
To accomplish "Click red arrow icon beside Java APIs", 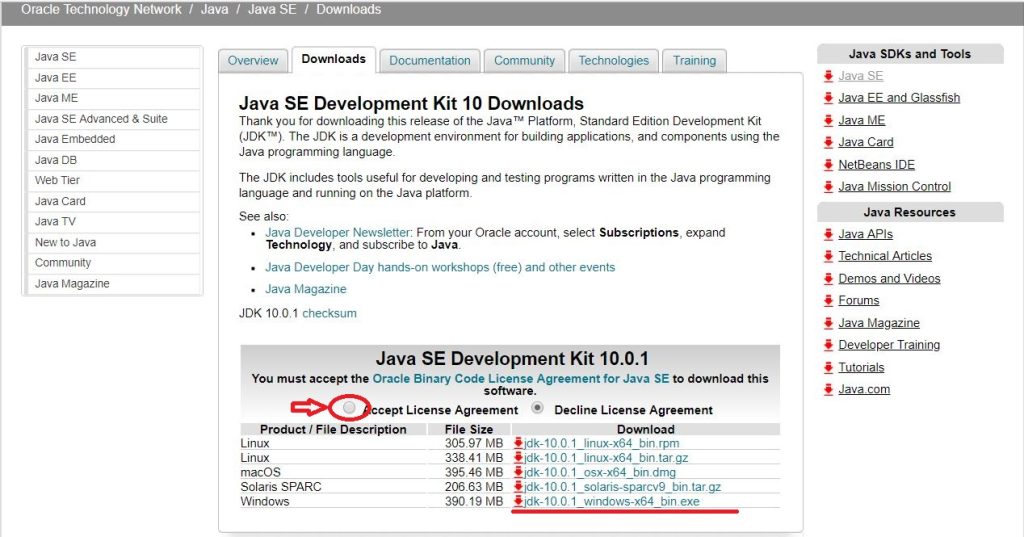I will coord(828,235).
